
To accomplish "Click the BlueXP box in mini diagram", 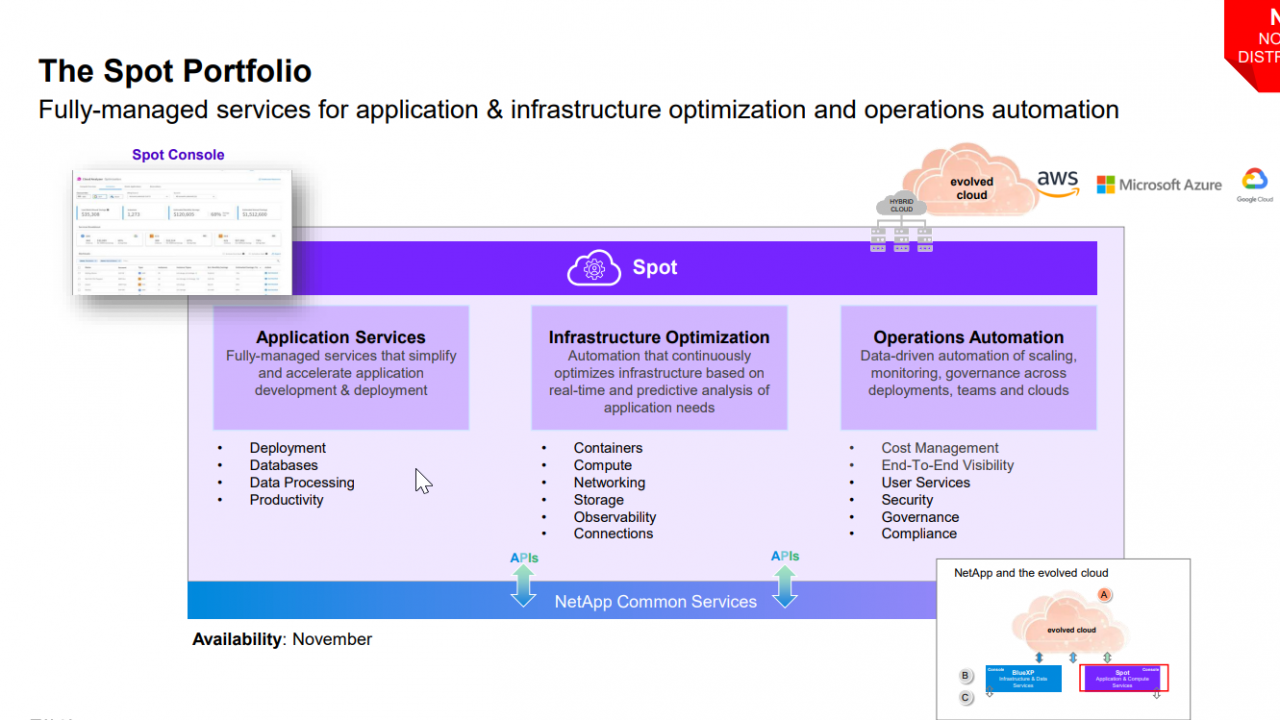I will [1023, 678].
